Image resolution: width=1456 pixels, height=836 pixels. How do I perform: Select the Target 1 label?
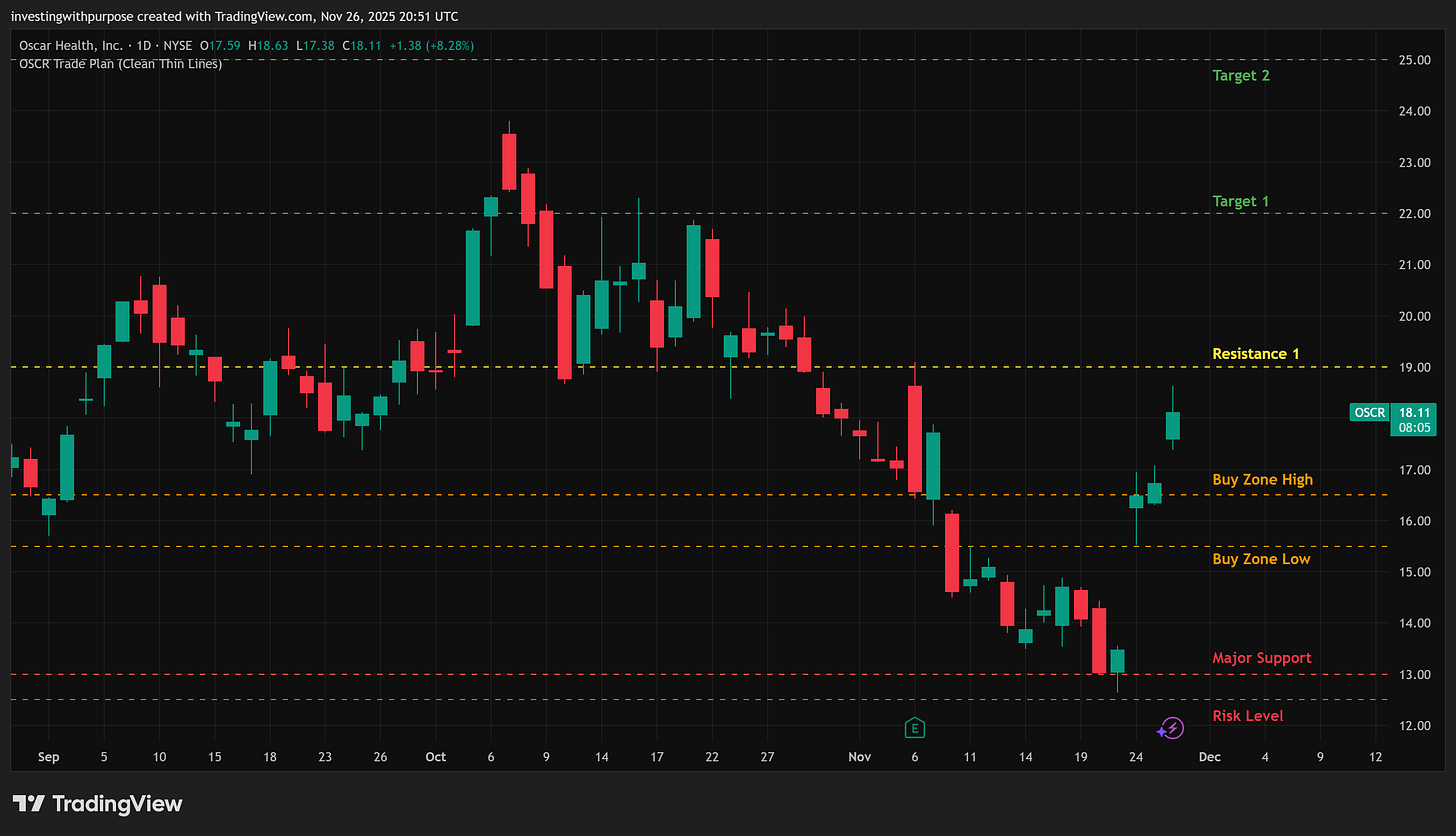pos(1240,201)
